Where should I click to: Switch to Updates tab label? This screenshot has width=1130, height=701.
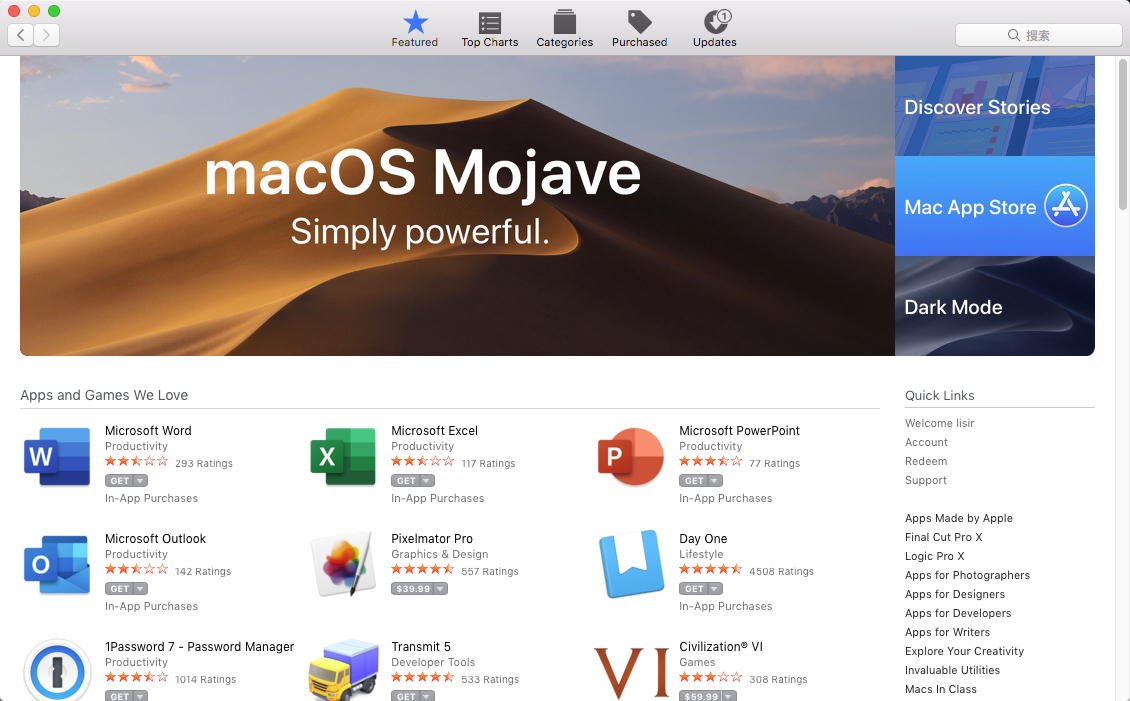point(714,43)
